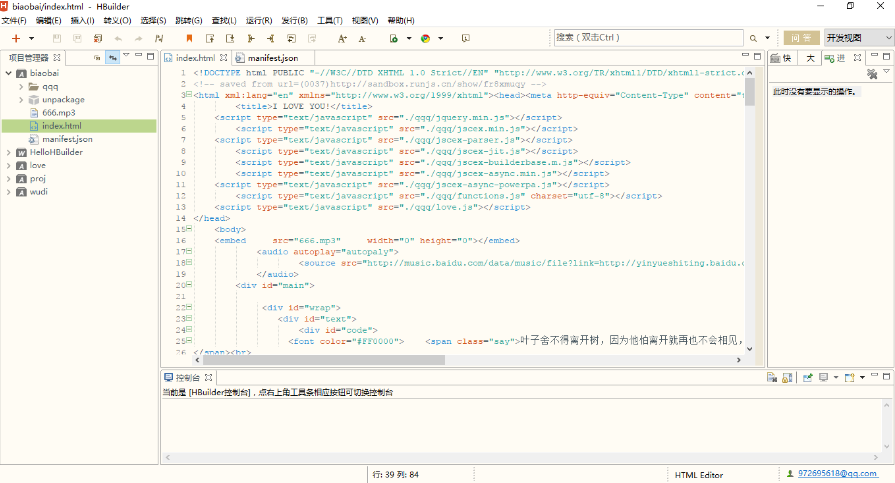Open the 帮助(H) menu
This screenshot has height=483, width=895.
401,21
